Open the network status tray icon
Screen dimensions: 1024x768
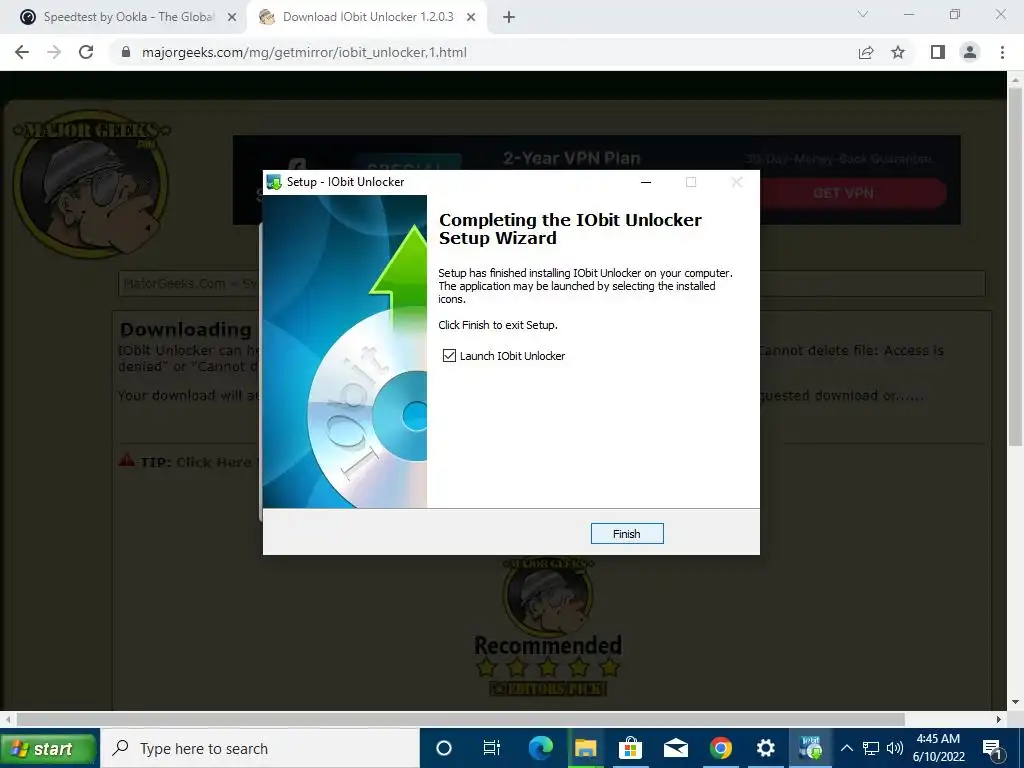coord(871,748)
